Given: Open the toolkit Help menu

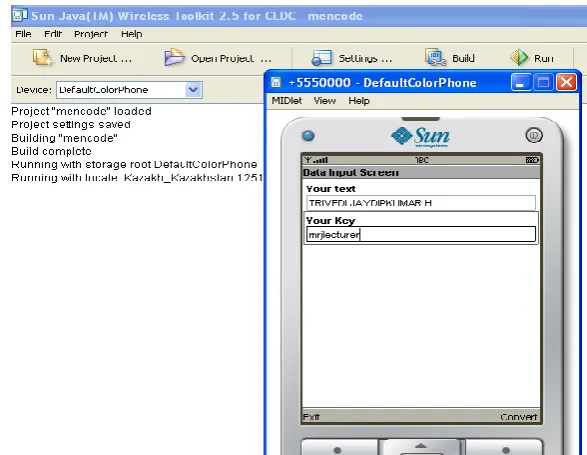Looking at the screenshot, I should pos(131,34).
